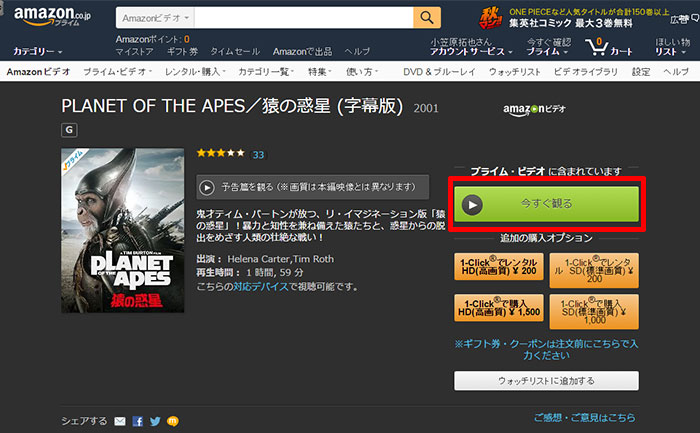Image resolution: width=700 pixels, height=433 pixels.
Task: Click the 秋マンガ promotional banner icon
Action: pyautogui.click(x=491, y=18)
